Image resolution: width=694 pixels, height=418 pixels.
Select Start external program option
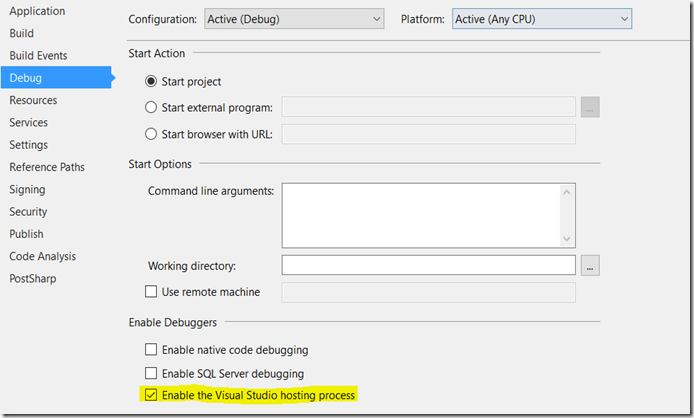152,107
